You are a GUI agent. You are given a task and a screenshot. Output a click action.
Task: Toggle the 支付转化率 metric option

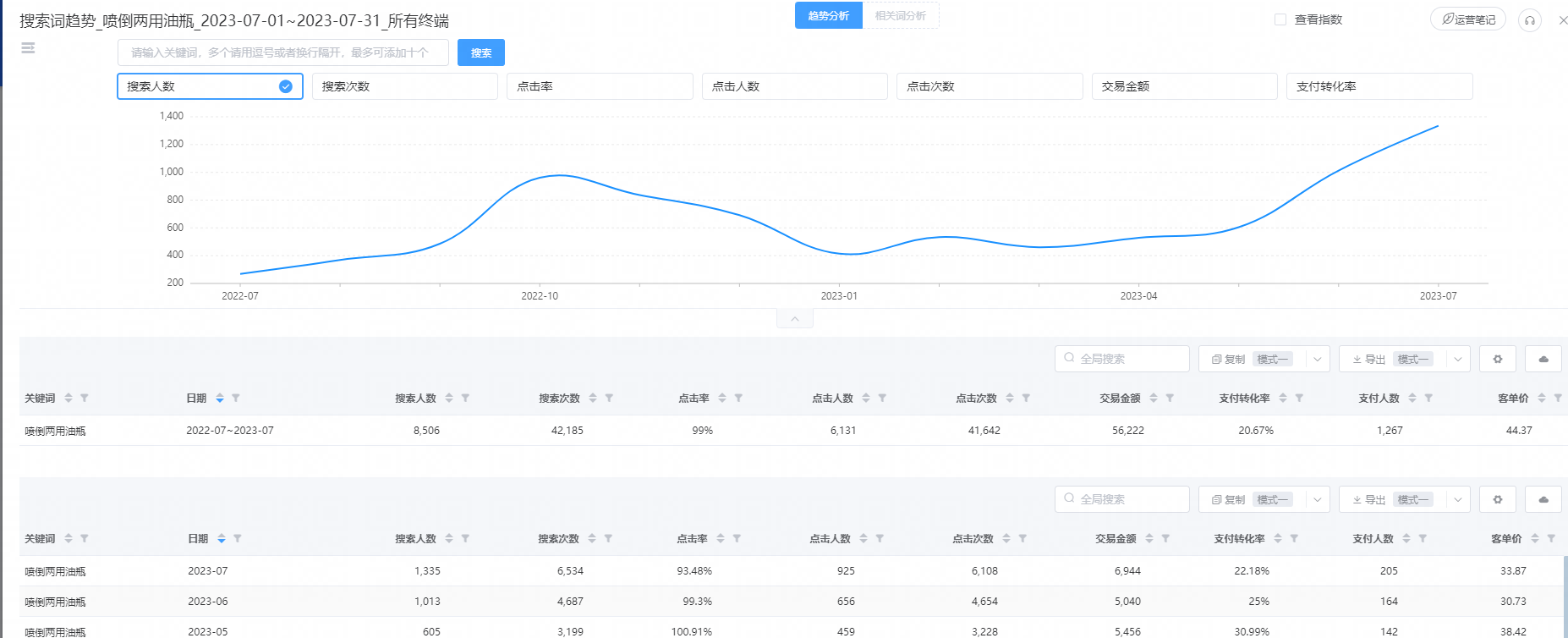click(1379, 86)
